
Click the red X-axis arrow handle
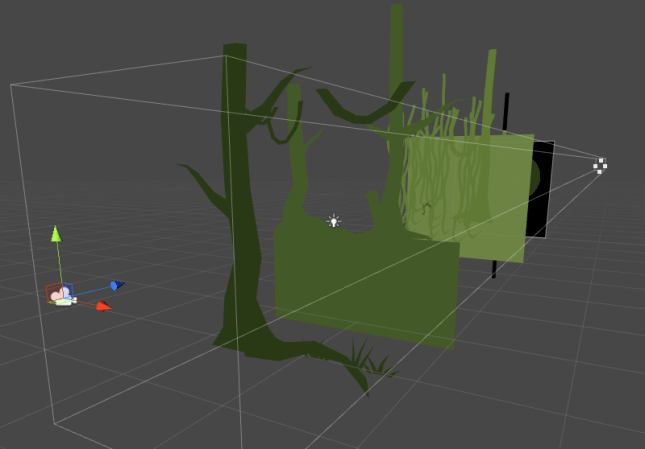pyautogui.click(x=102, y=305)
